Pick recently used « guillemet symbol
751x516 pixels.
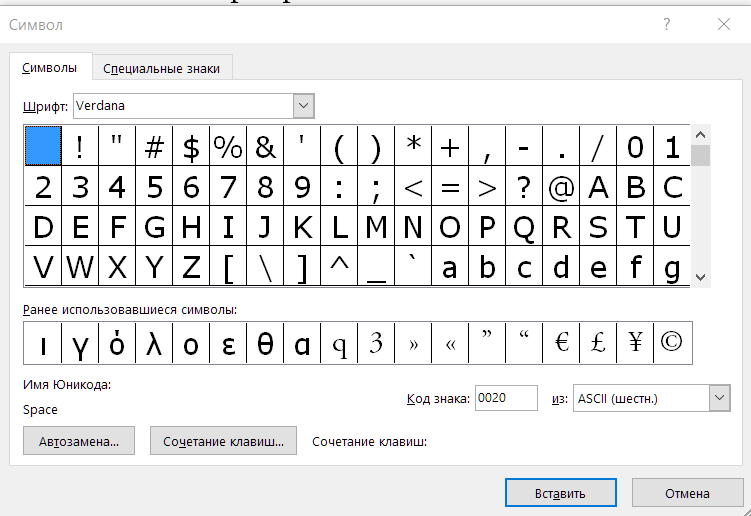click(450, 343)
